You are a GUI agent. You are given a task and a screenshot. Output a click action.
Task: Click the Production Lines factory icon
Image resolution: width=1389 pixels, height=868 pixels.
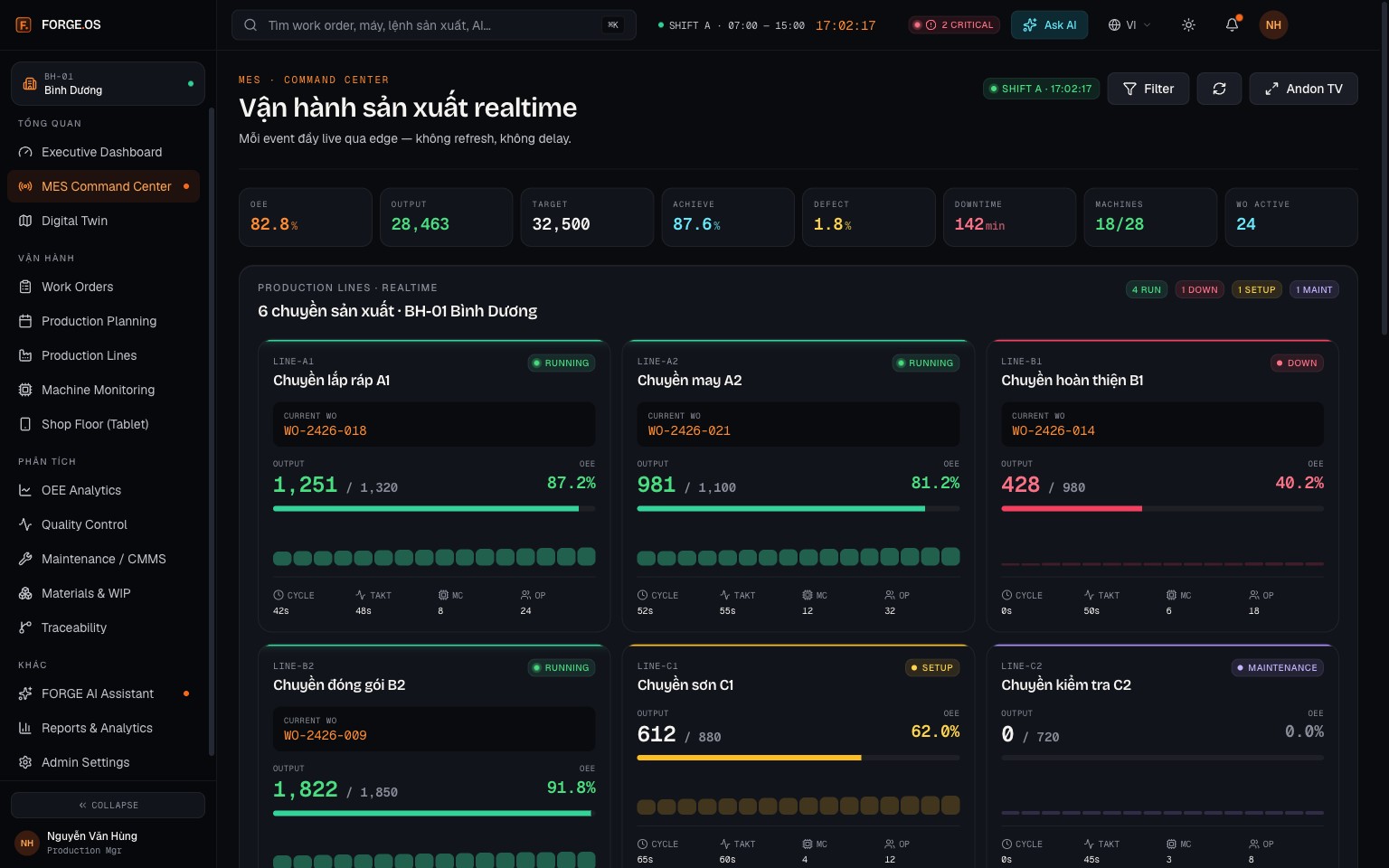[x=25, y=355]
